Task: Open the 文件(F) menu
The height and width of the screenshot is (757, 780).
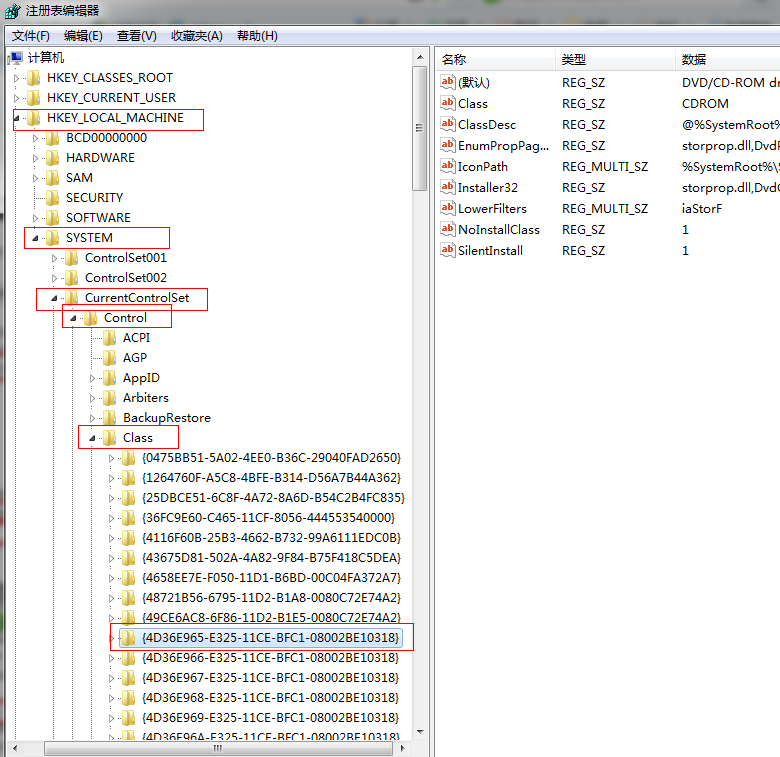Action: pyautogui.click(x=31, y=36)
